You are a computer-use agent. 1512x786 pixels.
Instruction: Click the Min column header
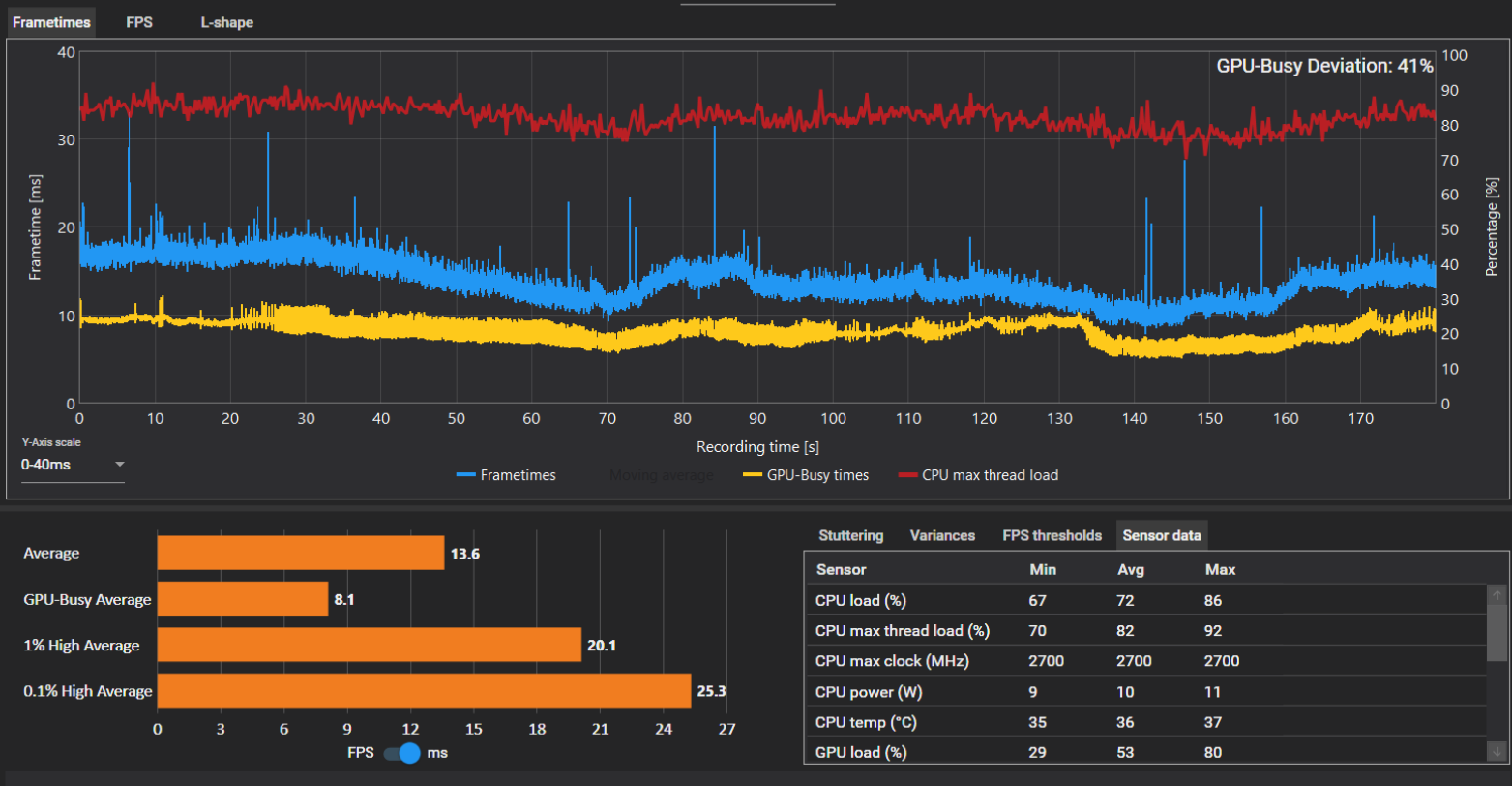(1043, 569)
